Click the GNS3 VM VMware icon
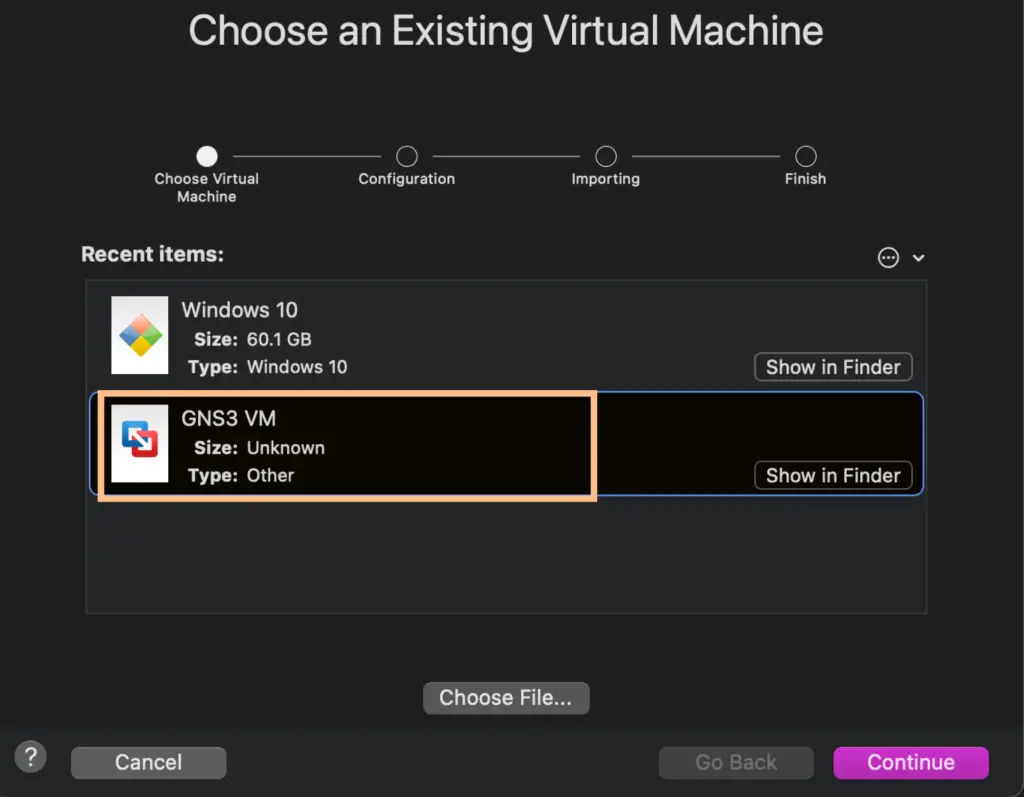This screenshot has height=797, width=1024. point(139,444)
